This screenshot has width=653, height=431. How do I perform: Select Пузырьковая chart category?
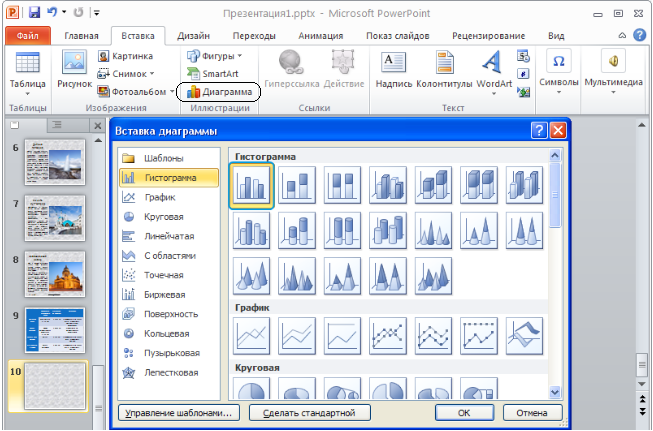point(169,353)
